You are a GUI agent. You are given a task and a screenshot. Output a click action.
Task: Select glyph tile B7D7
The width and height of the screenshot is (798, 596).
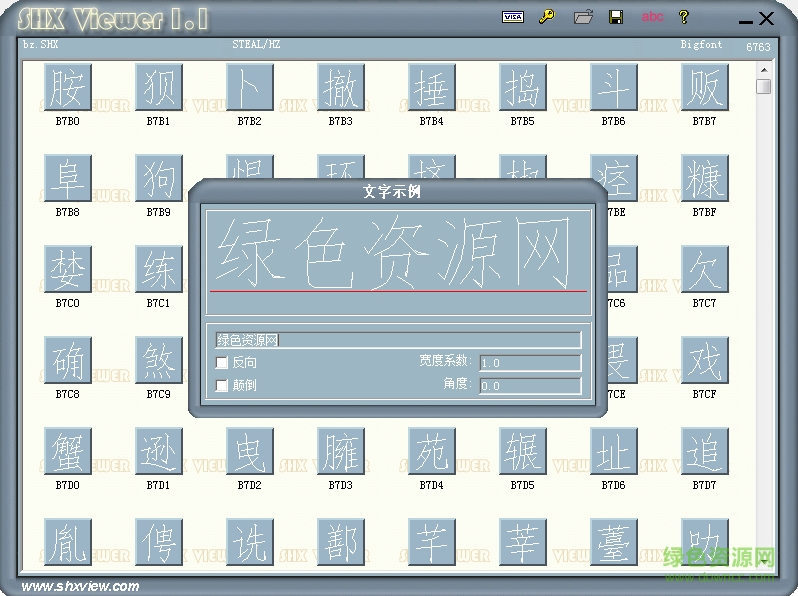pos(705,451)
